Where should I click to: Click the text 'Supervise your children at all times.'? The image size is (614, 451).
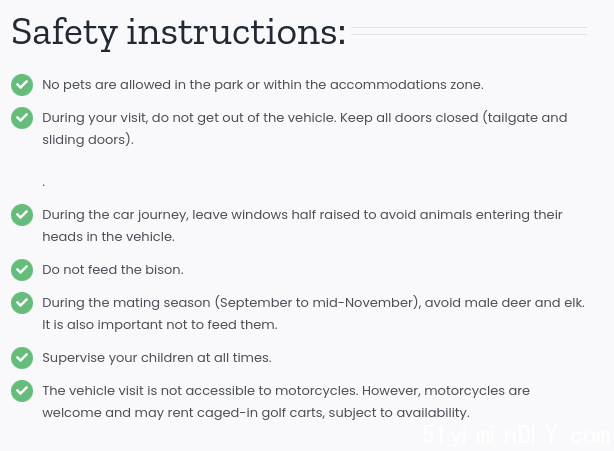[157, 358]
